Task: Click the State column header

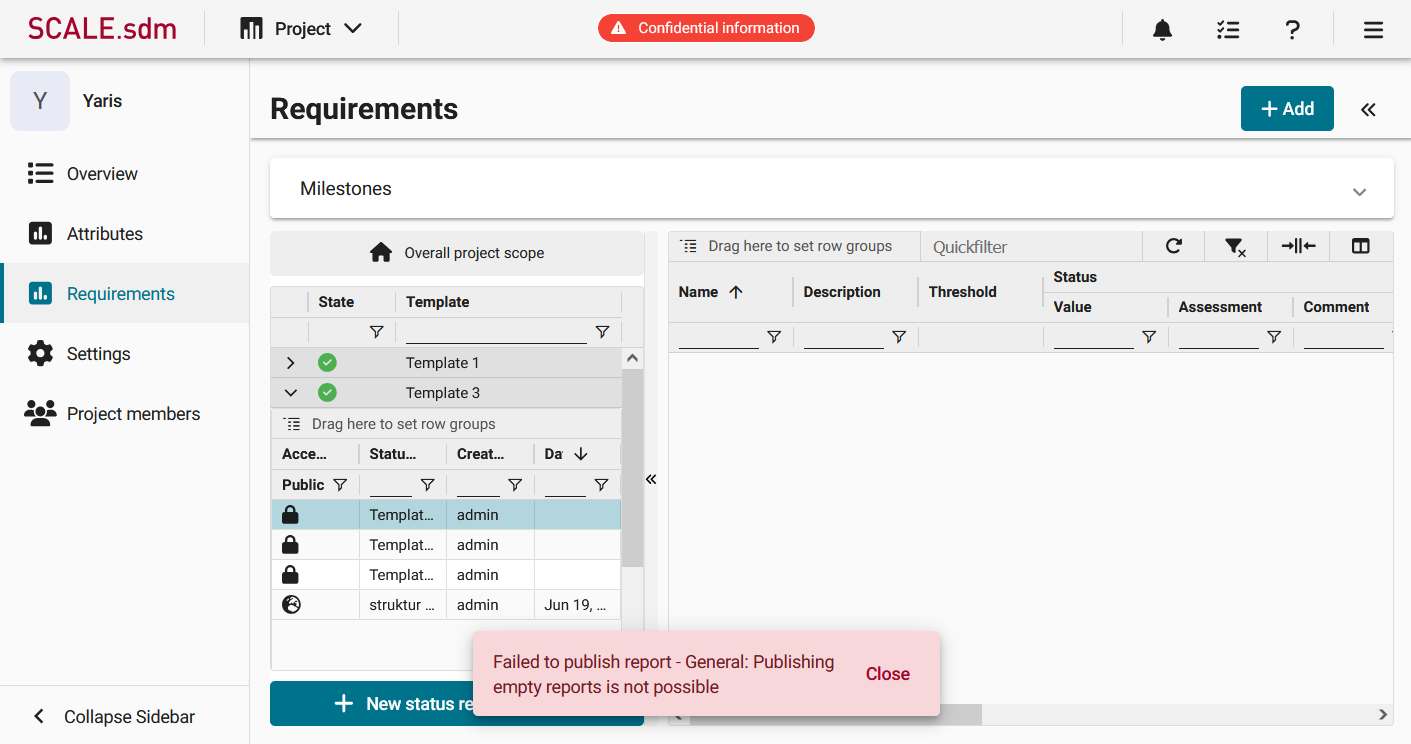Action: (336, 302)
